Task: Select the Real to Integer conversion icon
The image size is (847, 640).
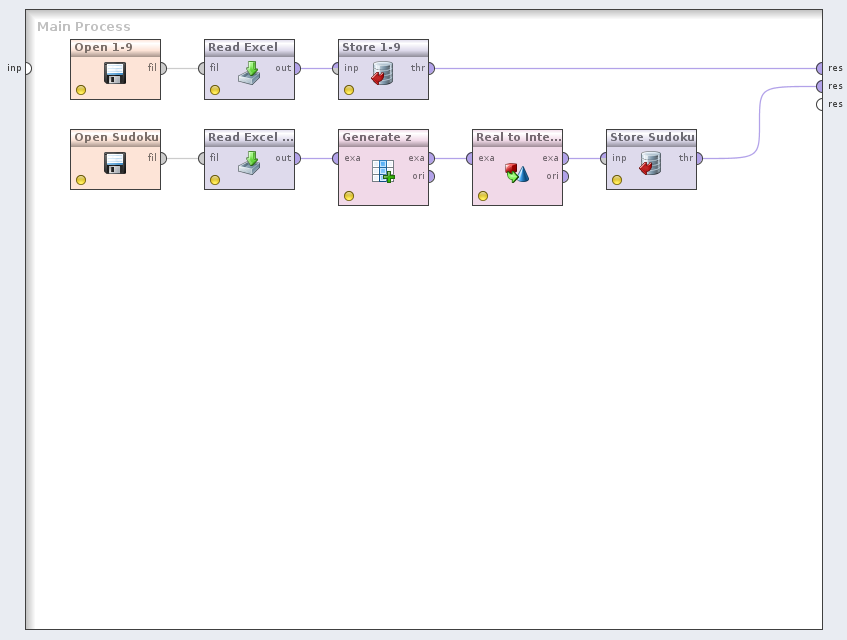Action: (517, 172)
